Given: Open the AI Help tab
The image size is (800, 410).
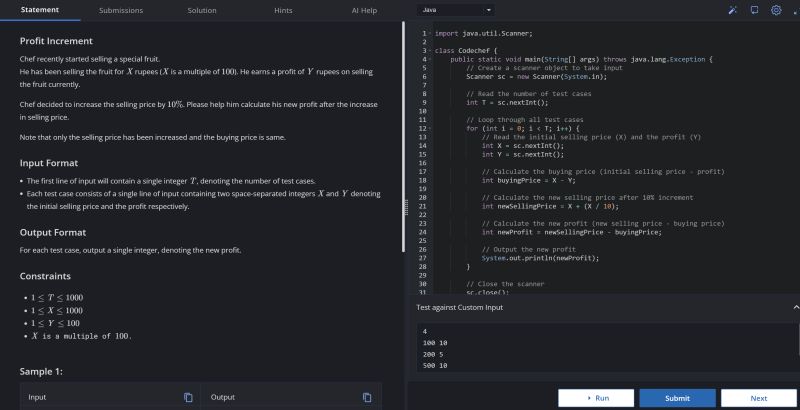Looking at the screenshot, I should pos(364,10).
